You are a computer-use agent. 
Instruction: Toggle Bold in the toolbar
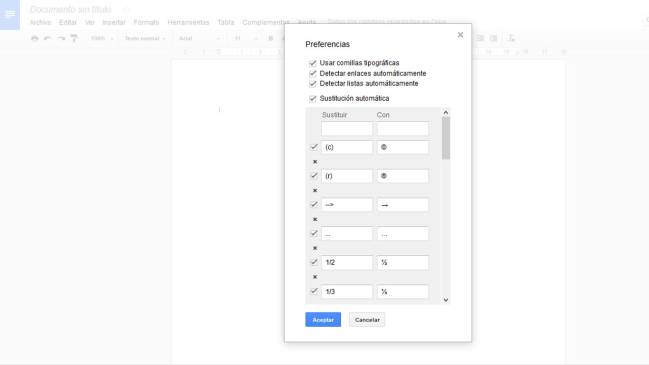271,38
